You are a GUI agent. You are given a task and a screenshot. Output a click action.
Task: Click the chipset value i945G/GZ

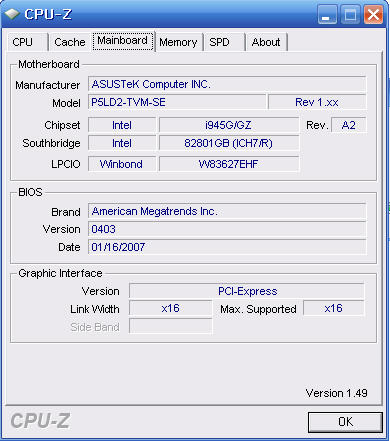(229, 125)
